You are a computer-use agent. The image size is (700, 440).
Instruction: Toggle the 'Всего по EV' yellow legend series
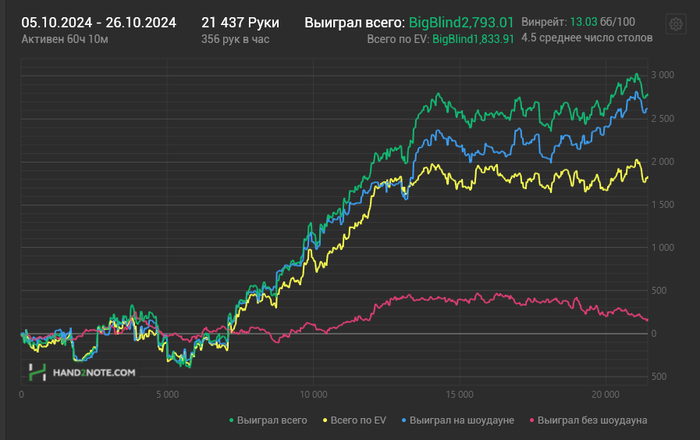(354, 420)
